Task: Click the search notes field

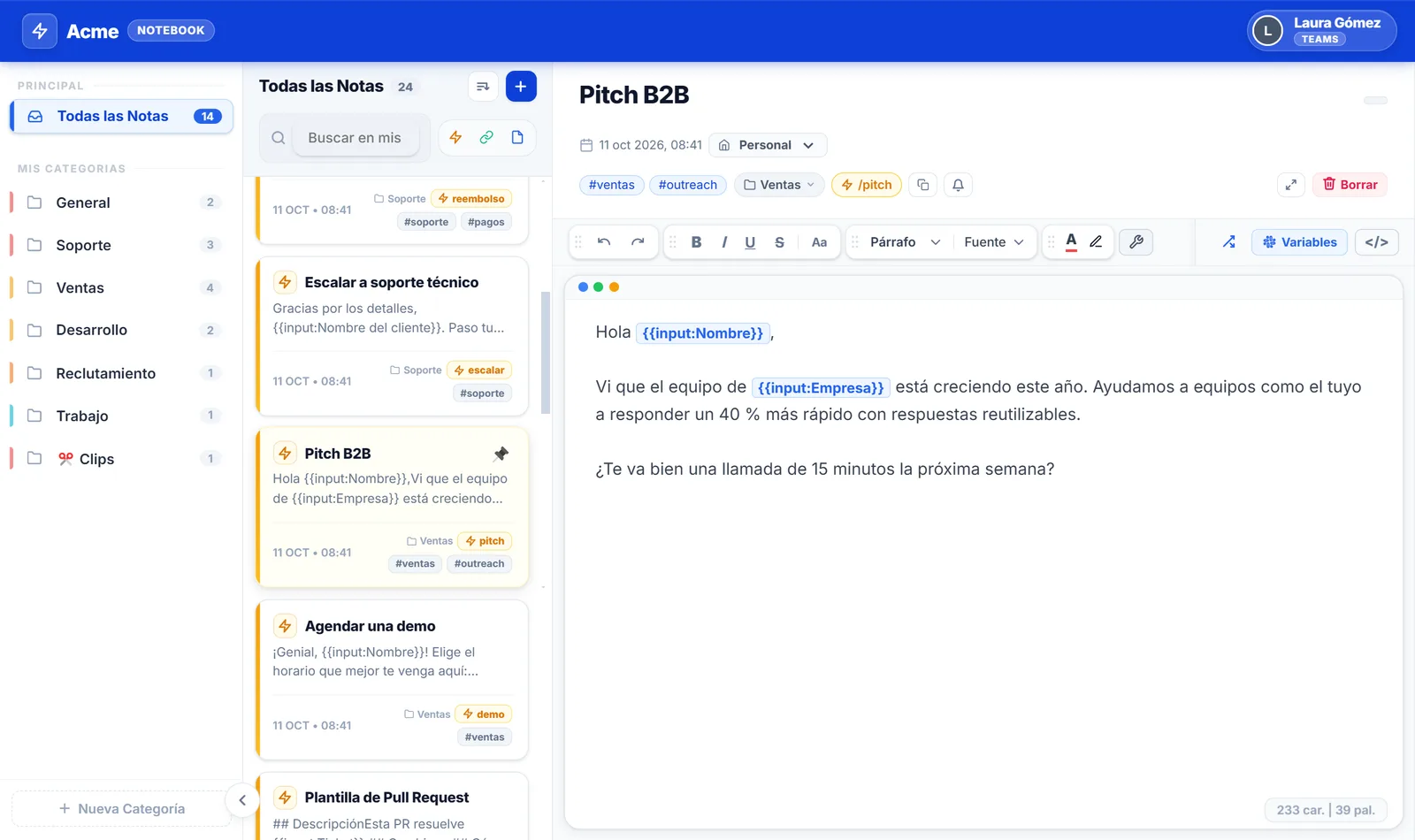Action: tap(355, 138)
